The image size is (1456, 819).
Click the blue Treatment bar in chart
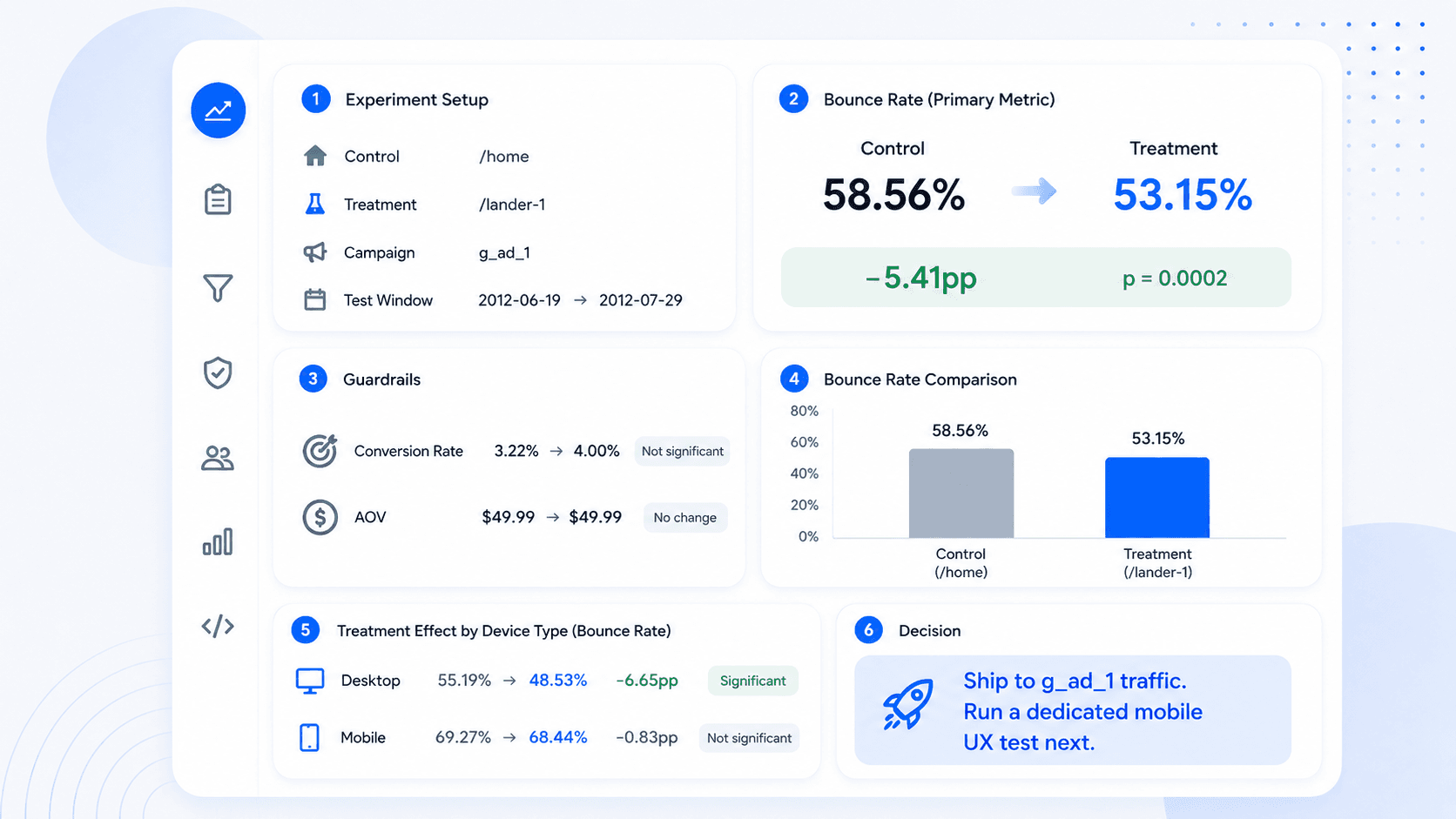coord(1157,498)
